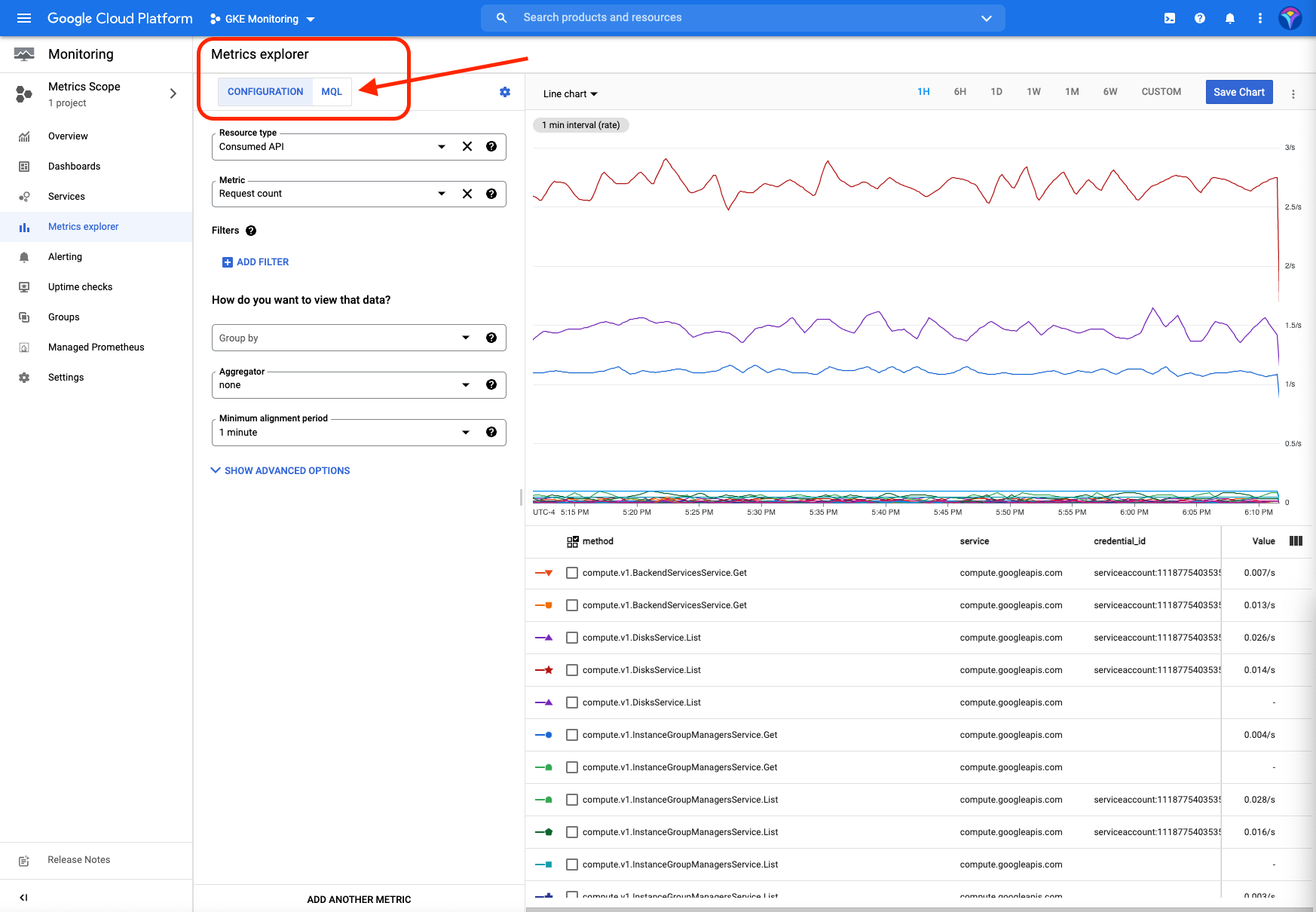The height and width of the screenshot is (912, 1316).
Task: Open the Line chart type dropdown
Action: point(571,94)
